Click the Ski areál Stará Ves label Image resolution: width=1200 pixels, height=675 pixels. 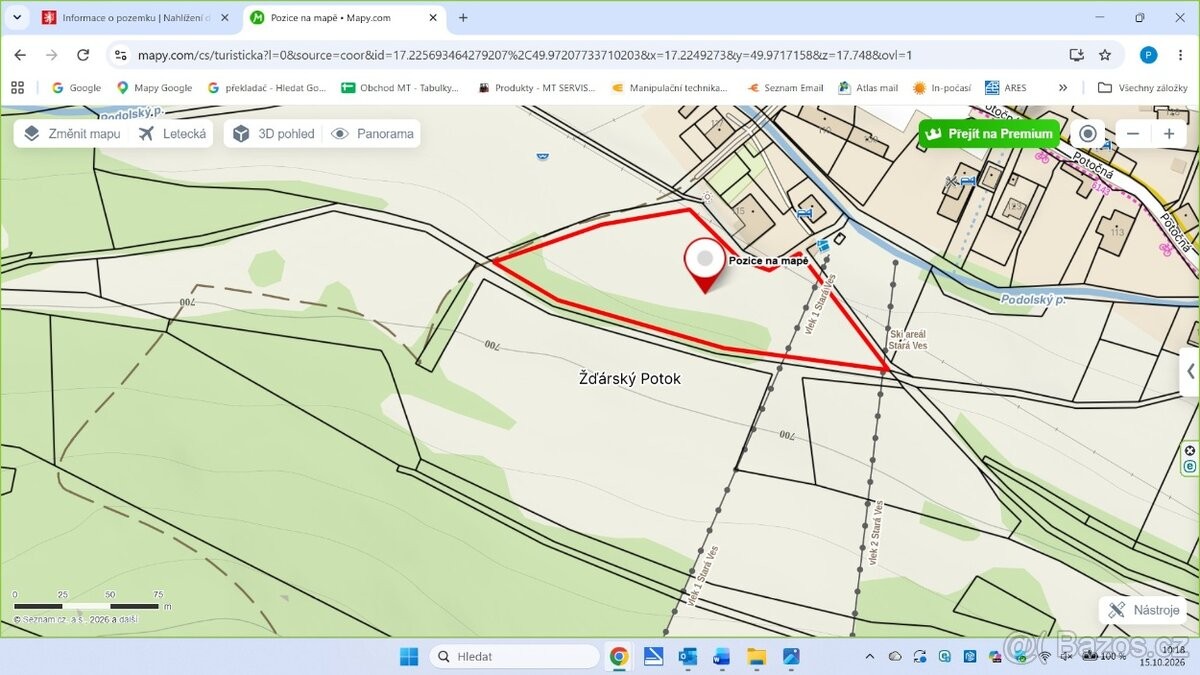tap(910, 340)
